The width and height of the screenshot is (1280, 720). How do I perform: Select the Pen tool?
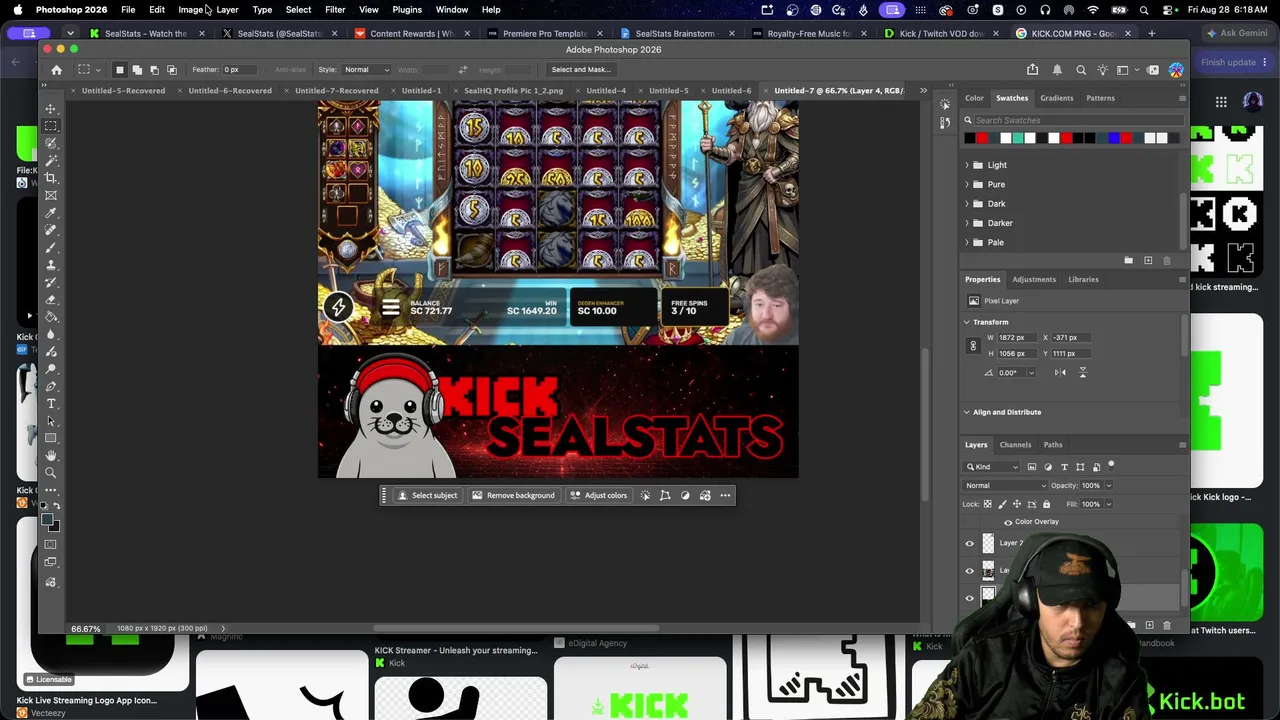[x=51, y=386]
